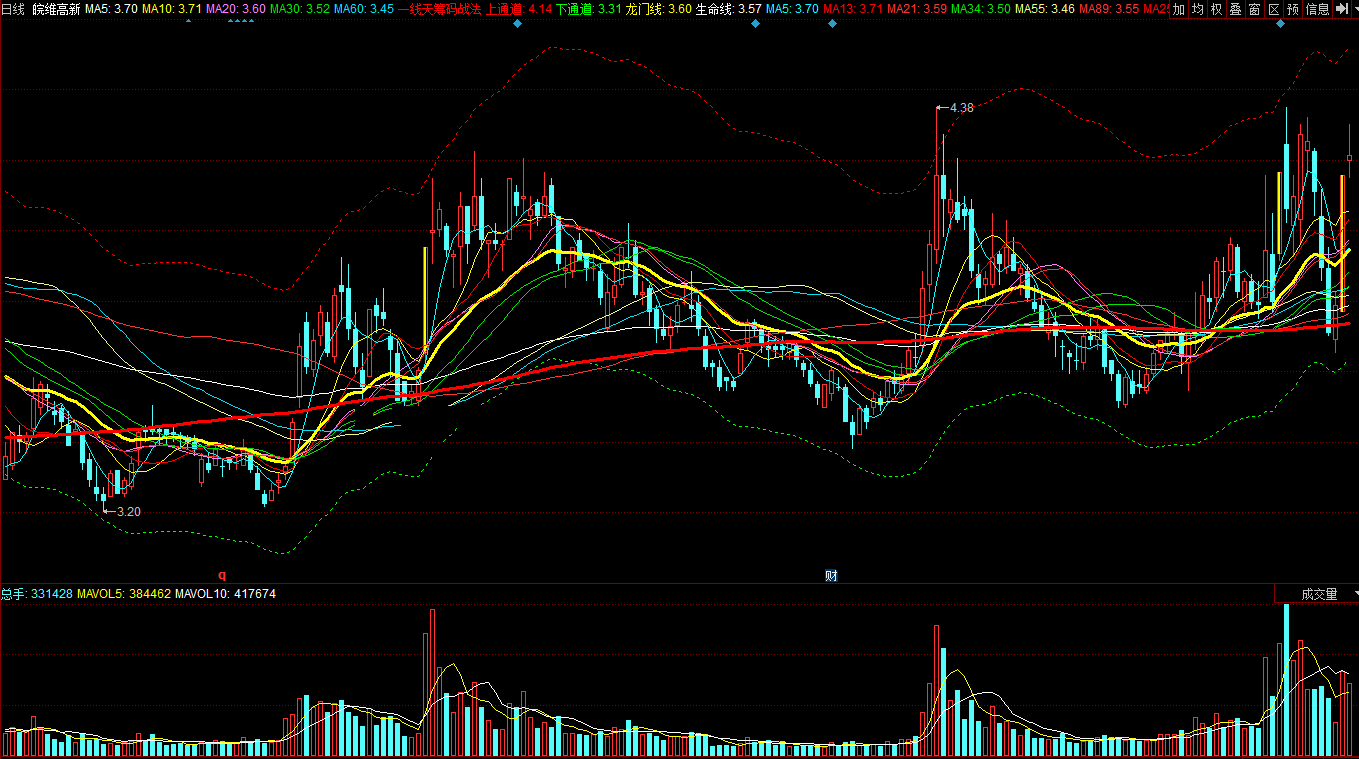1359x759 pixels.
Task: Click the 上通道: 4.14 value
Action: [518, 9]
